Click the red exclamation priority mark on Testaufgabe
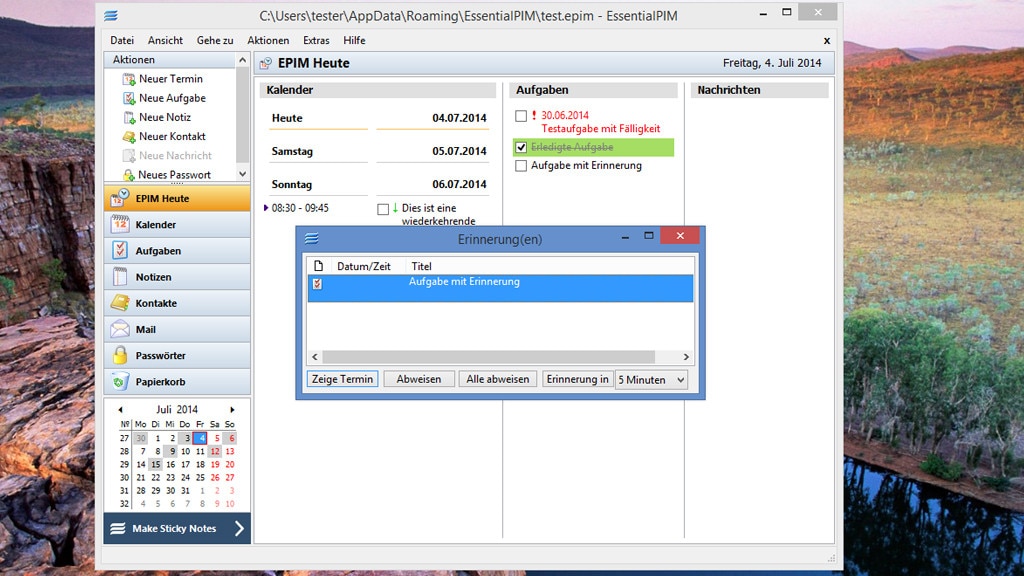Image resolution: width=1024 pixels, height=576 pixels. pos(534,115)
